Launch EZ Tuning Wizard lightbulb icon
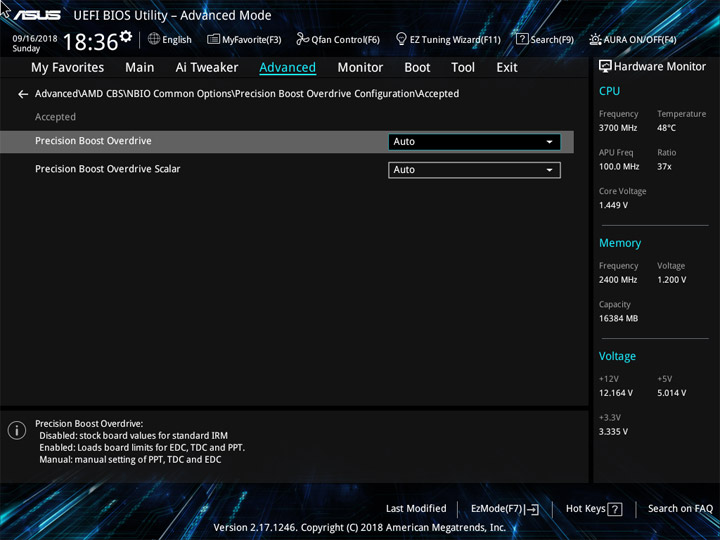This screenshot has height=540, width=720. point(401,39)
